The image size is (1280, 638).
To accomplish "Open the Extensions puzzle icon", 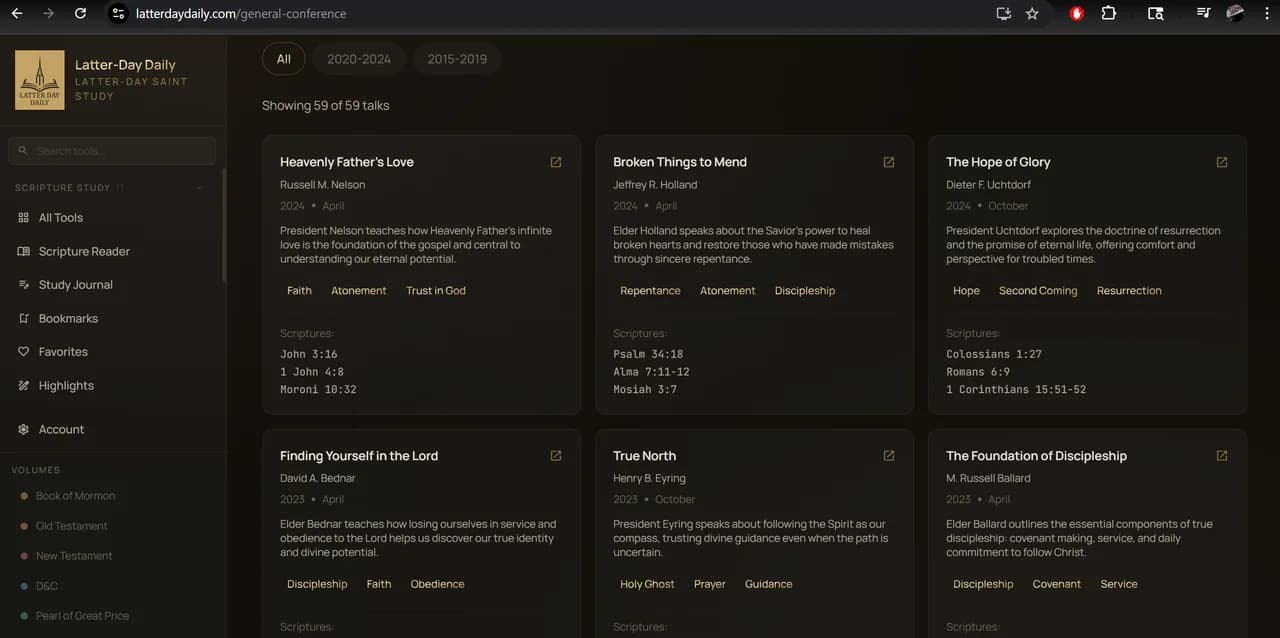I will tap(1109, 14).
